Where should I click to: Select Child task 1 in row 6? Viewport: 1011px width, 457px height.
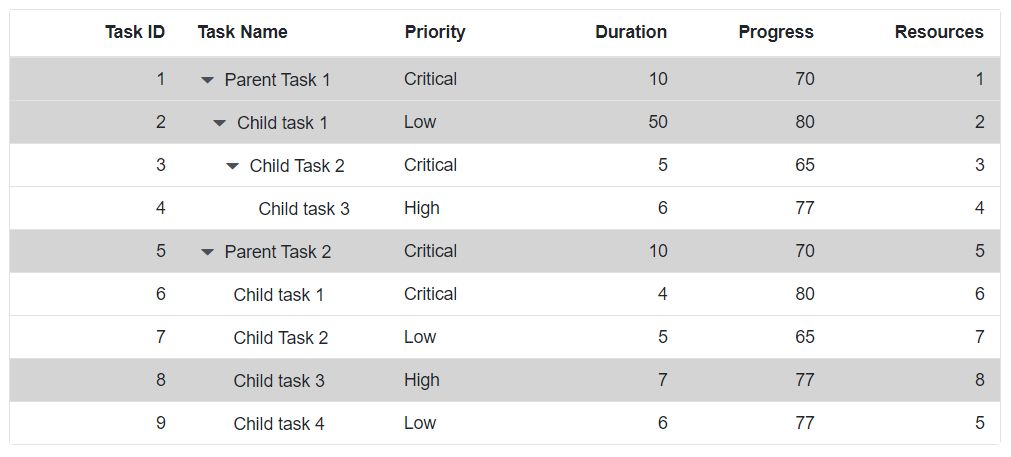(279, 295)
